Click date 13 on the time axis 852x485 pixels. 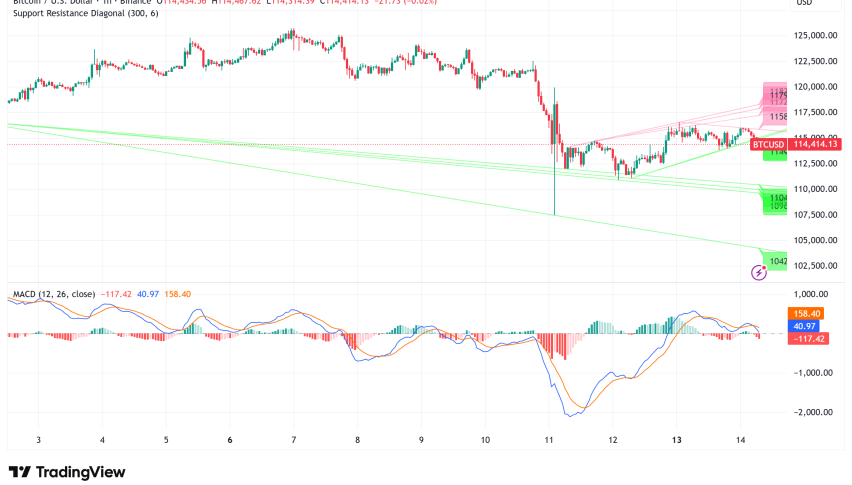click(x=677, y=440)
